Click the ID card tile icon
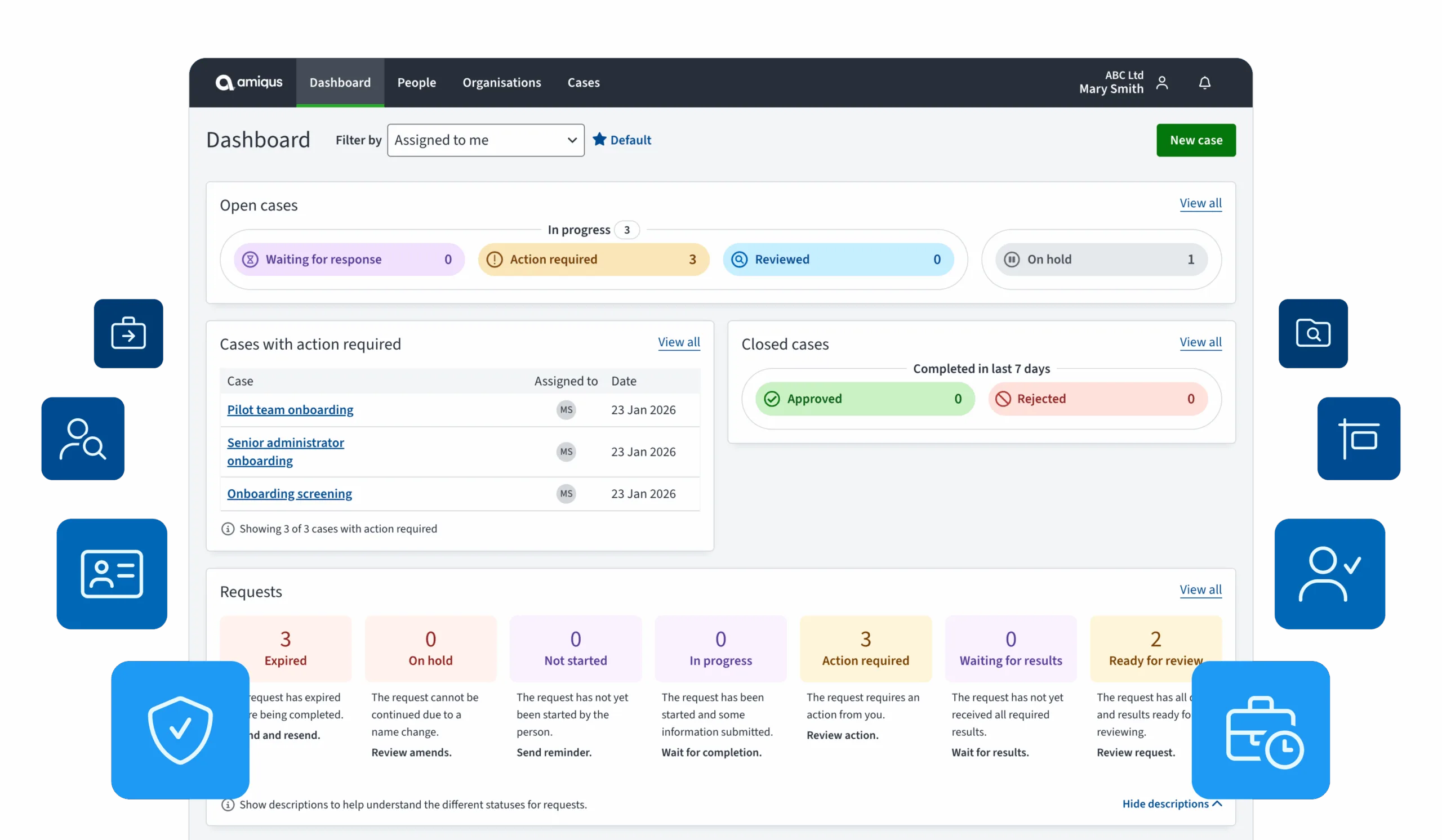Image resolution: width=1442 pixels, height=840 pixels. 112,574
